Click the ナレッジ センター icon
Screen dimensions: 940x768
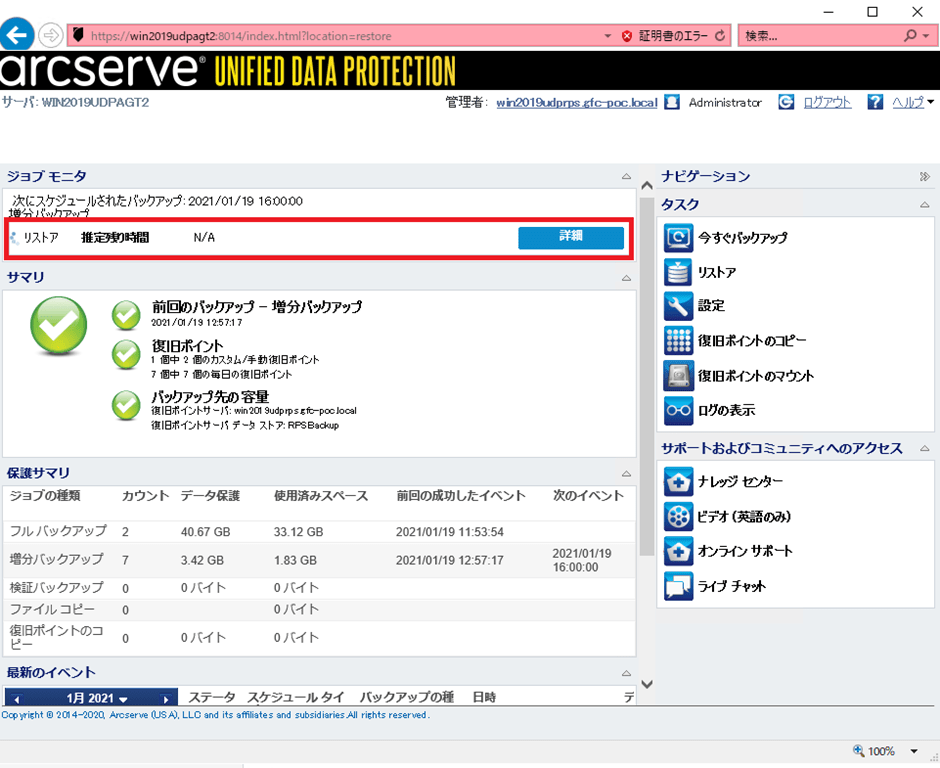click(x=678, y=481)
